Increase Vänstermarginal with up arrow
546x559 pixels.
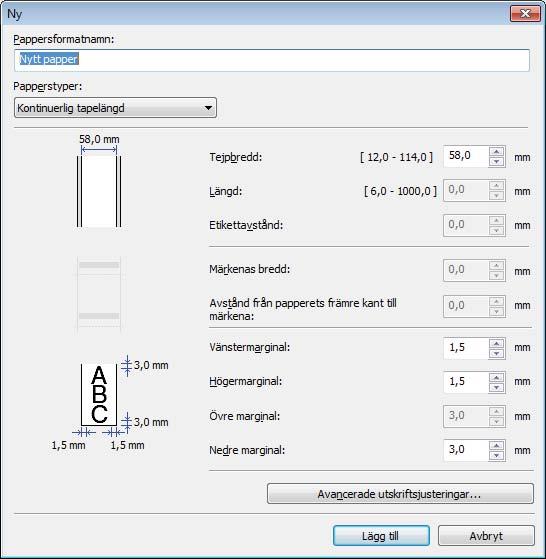[496, 343]
